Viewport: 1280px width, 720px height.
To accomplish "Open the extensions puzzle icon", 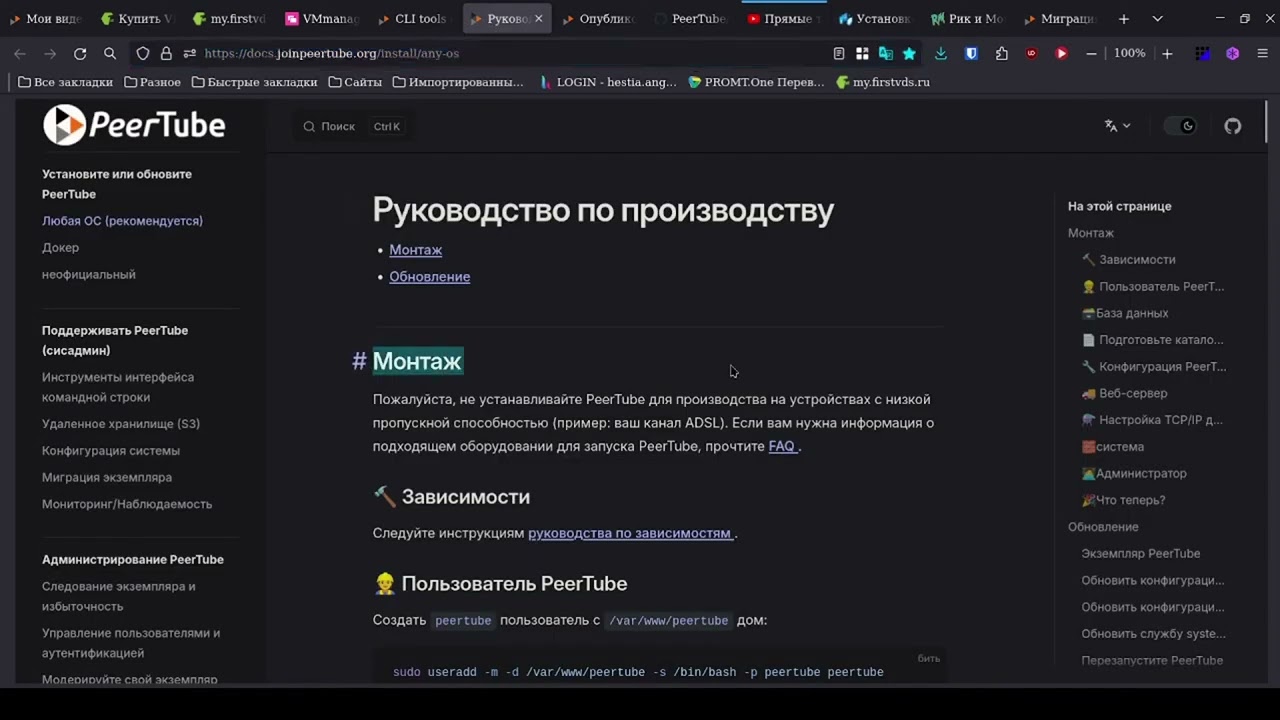I will point(1002,53).
